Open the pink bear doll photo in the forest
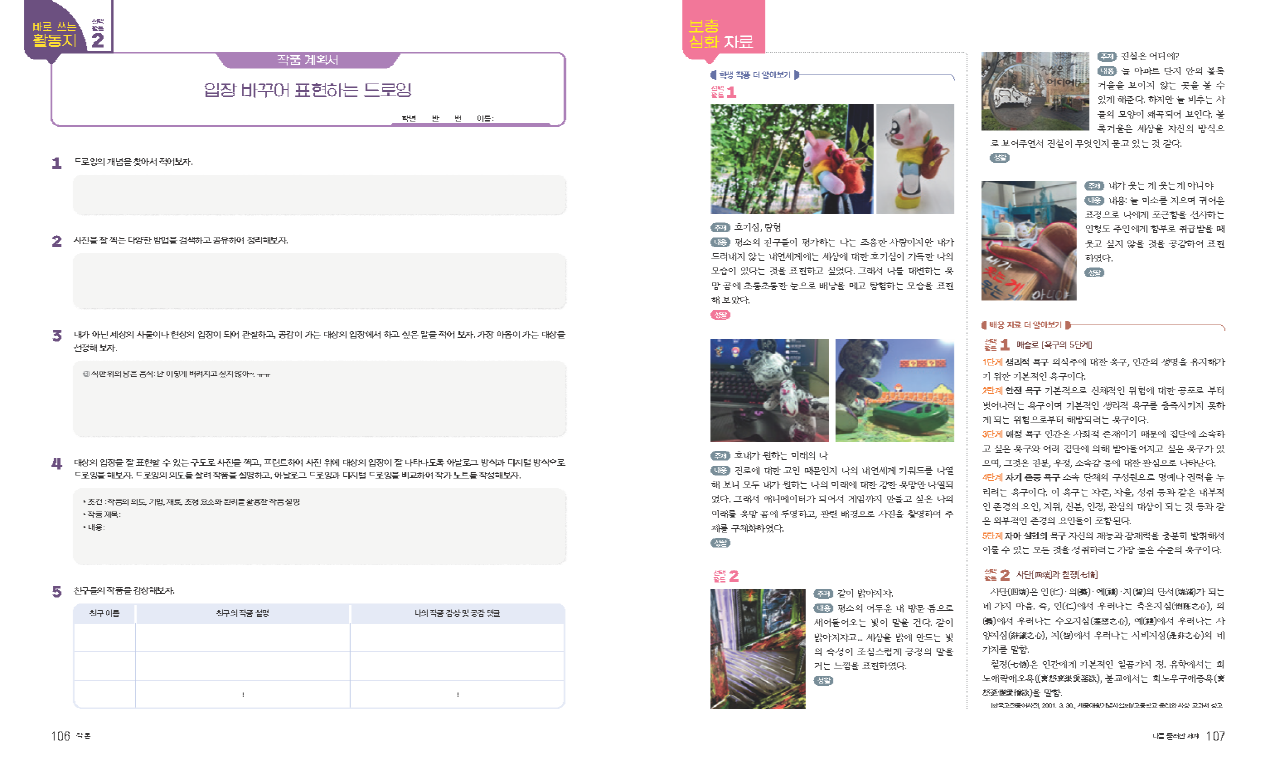 (790, 158)
